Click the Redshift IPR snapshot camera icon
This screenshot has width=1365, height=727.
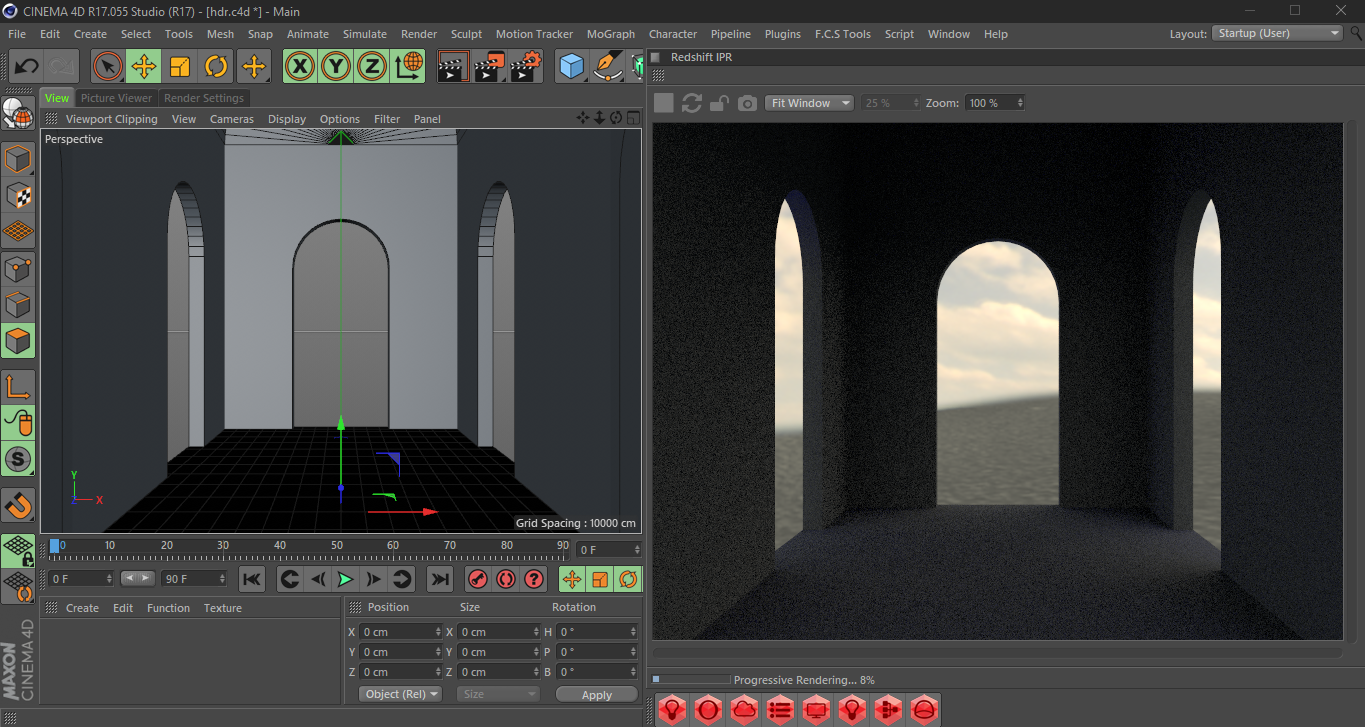click(x=747, y=103)
